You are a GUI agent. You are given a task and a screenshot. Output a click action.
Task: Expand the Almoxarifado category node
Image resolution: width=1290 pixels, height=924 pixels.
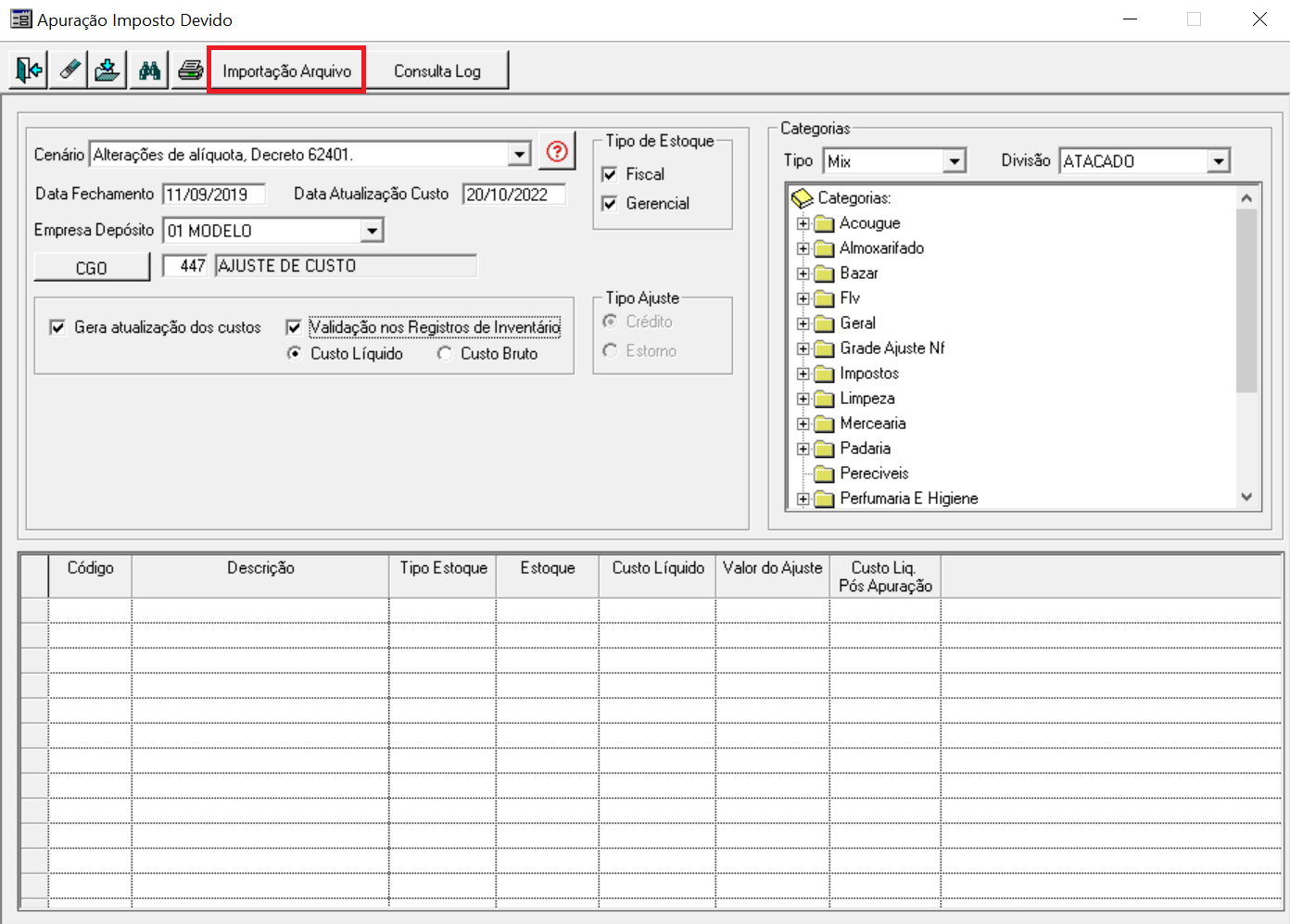803,248
